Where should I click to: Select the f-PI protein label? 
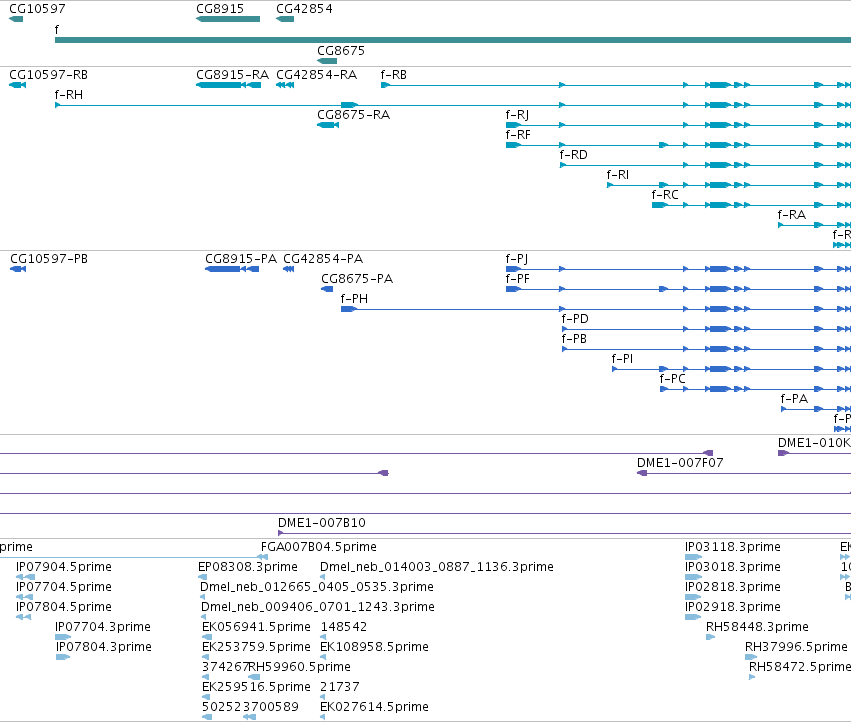click(x=623, y=359)
